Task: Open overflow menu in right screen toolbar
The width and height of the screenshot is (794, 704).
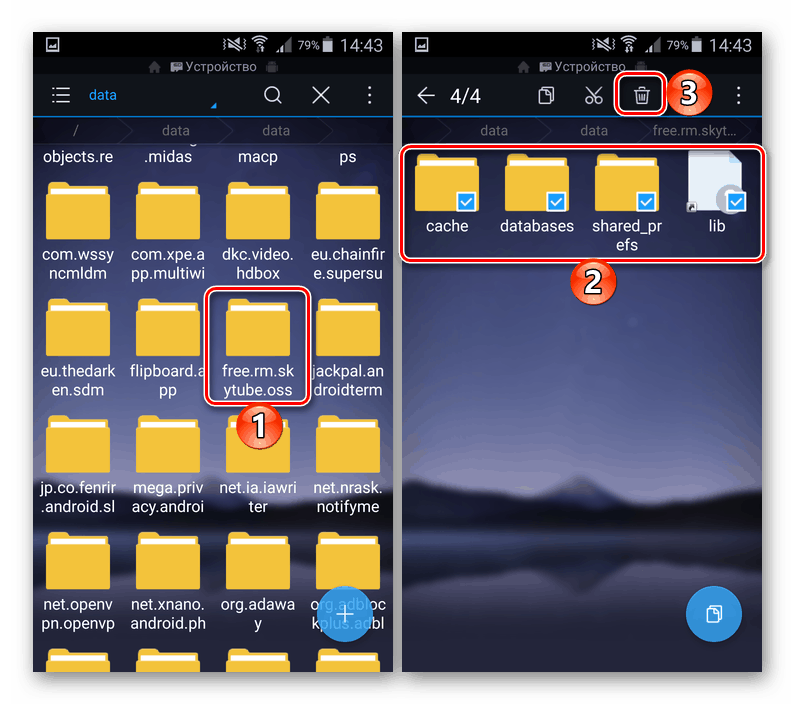Action: pyautogui.click(x=739, y=95)
